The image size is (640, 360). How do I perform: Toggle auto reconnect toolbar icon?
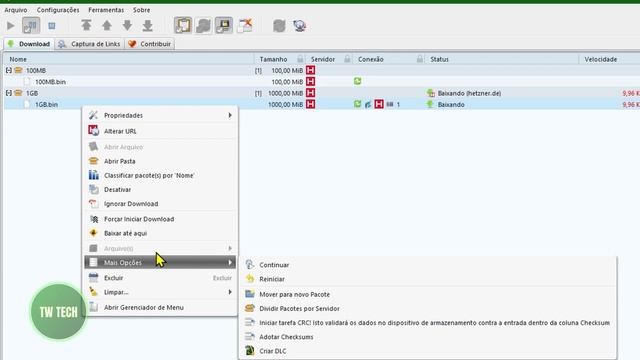(x=203, y=25)
